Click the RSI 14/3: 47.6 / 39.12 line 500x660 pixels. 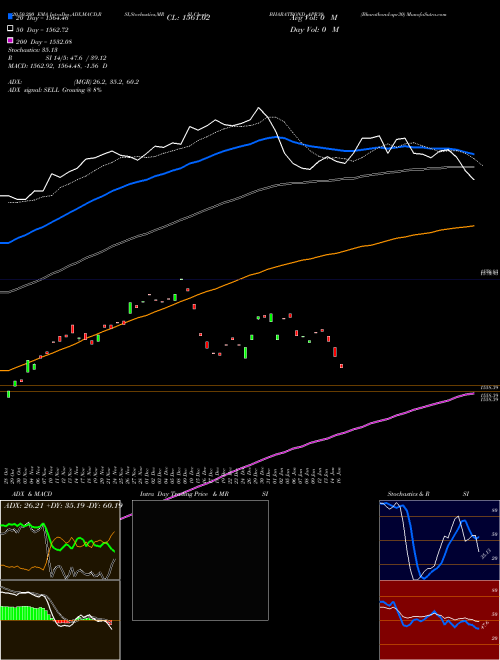(57, 58)
